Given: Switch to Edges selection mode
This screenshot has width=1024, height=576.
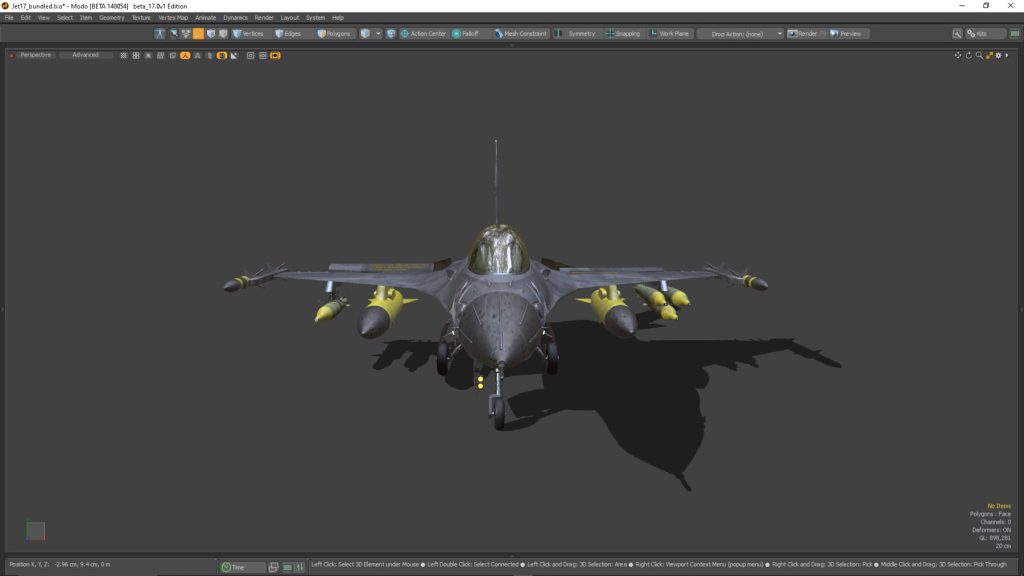Looking at the screenshot, I should click(x=288, y=33).
